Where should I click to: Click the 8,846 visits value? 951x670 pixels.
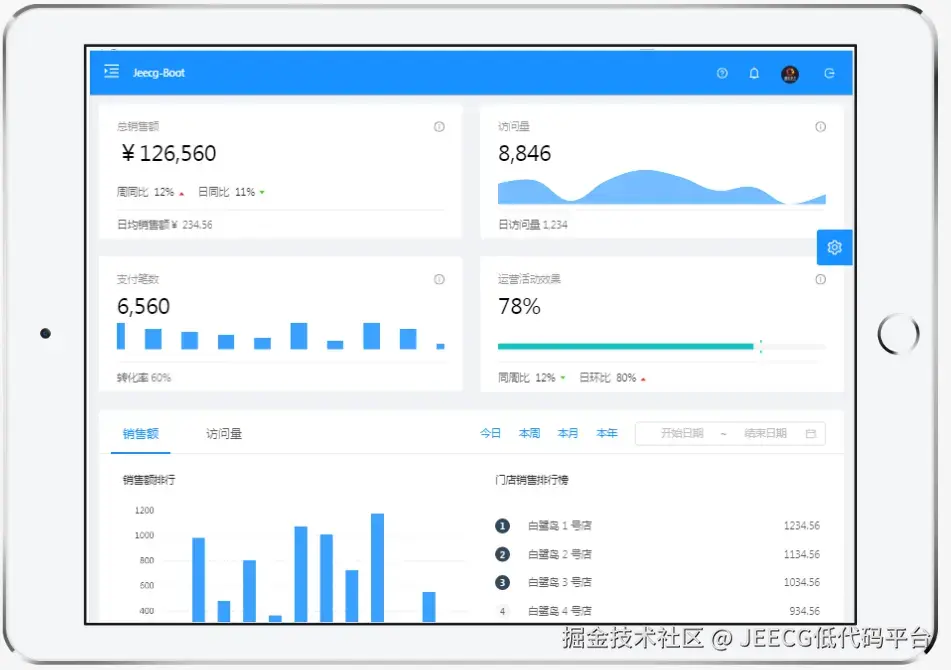[x=525, y=153]
